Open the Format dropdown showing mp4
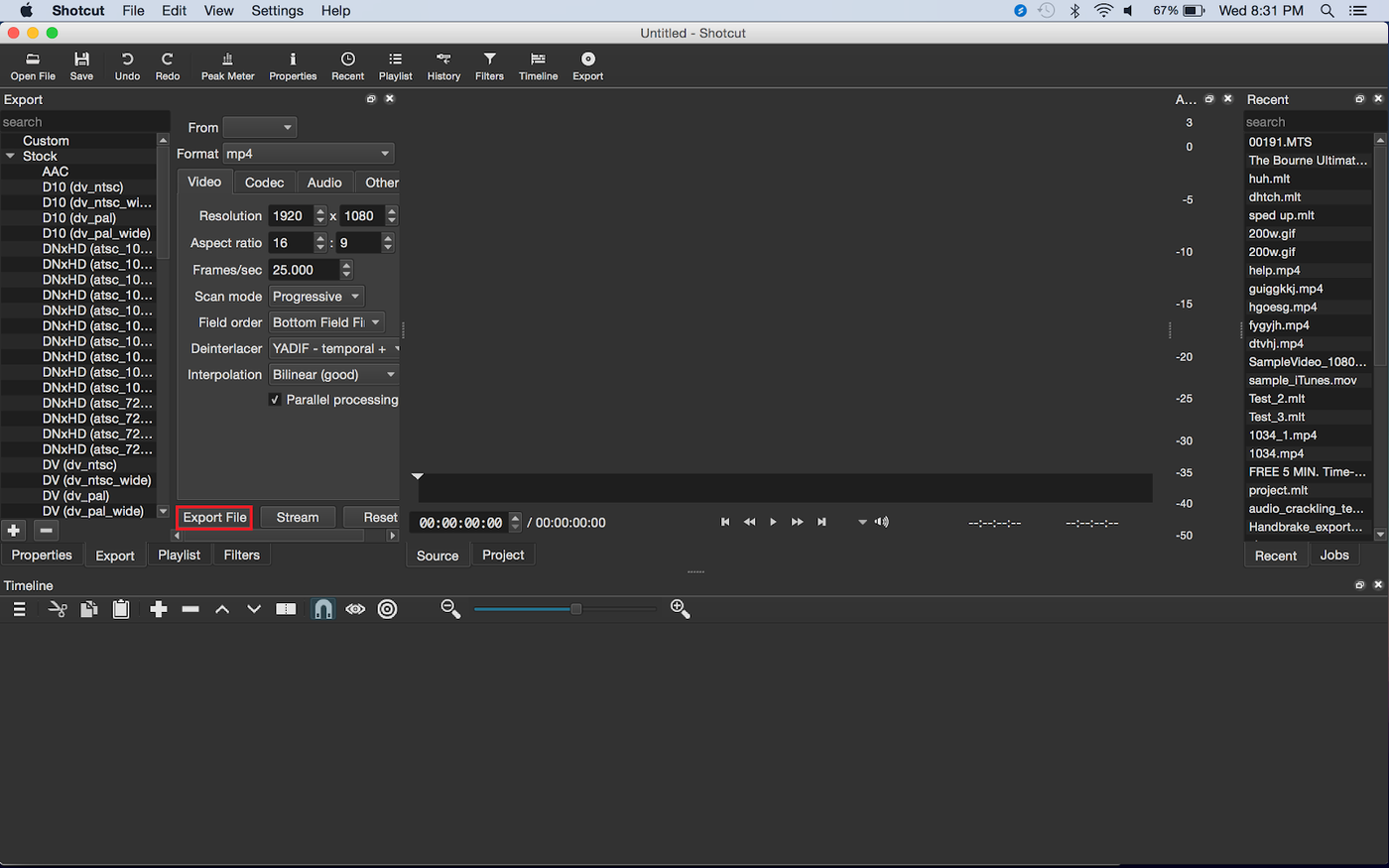The width and height of the screenshot is (1389, 868). [x=308, y=154]
